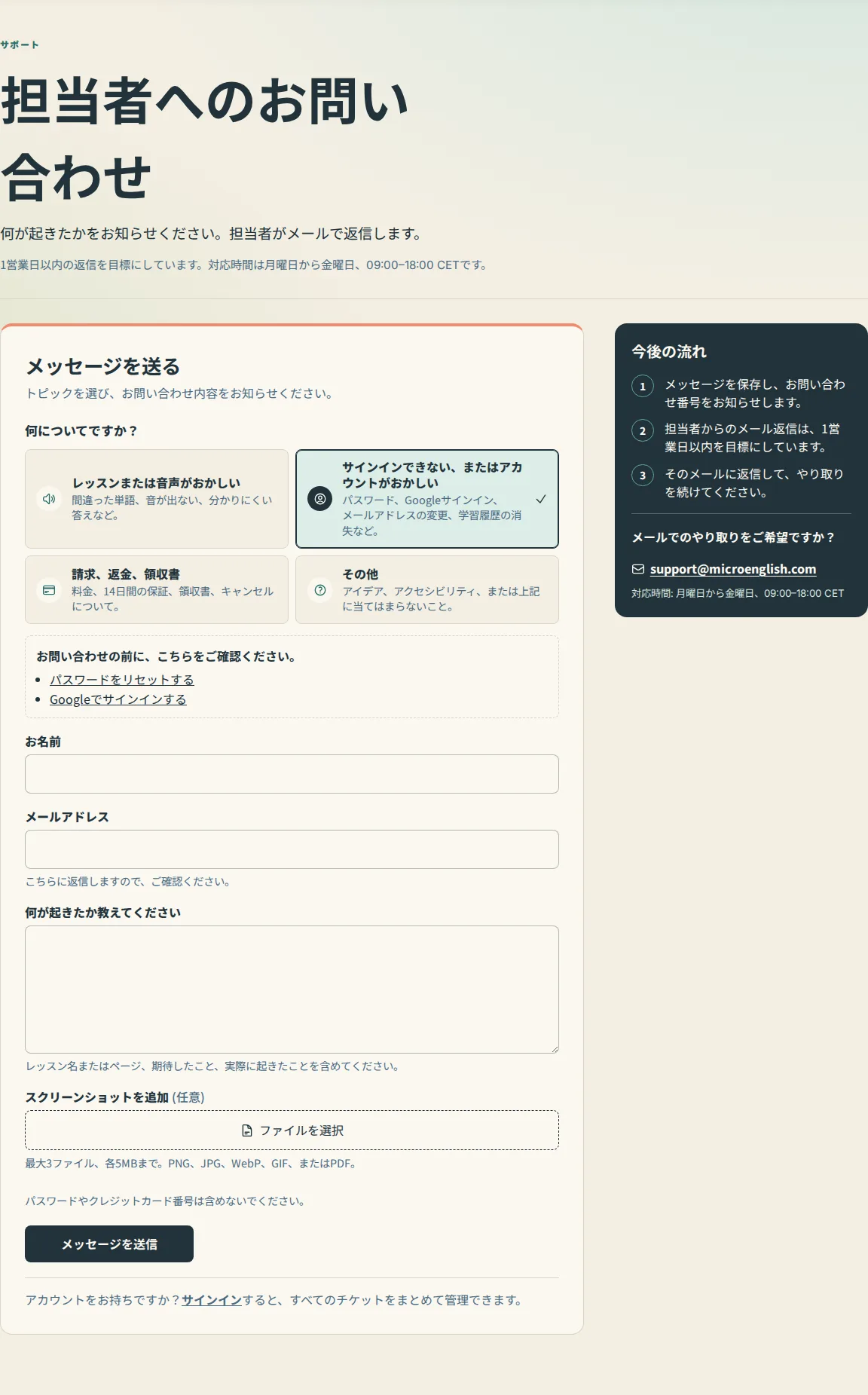Viewport: 868px width, 1395px height.
Task: Follow the サインイン link at form bottom
Action: (212, 1300)
